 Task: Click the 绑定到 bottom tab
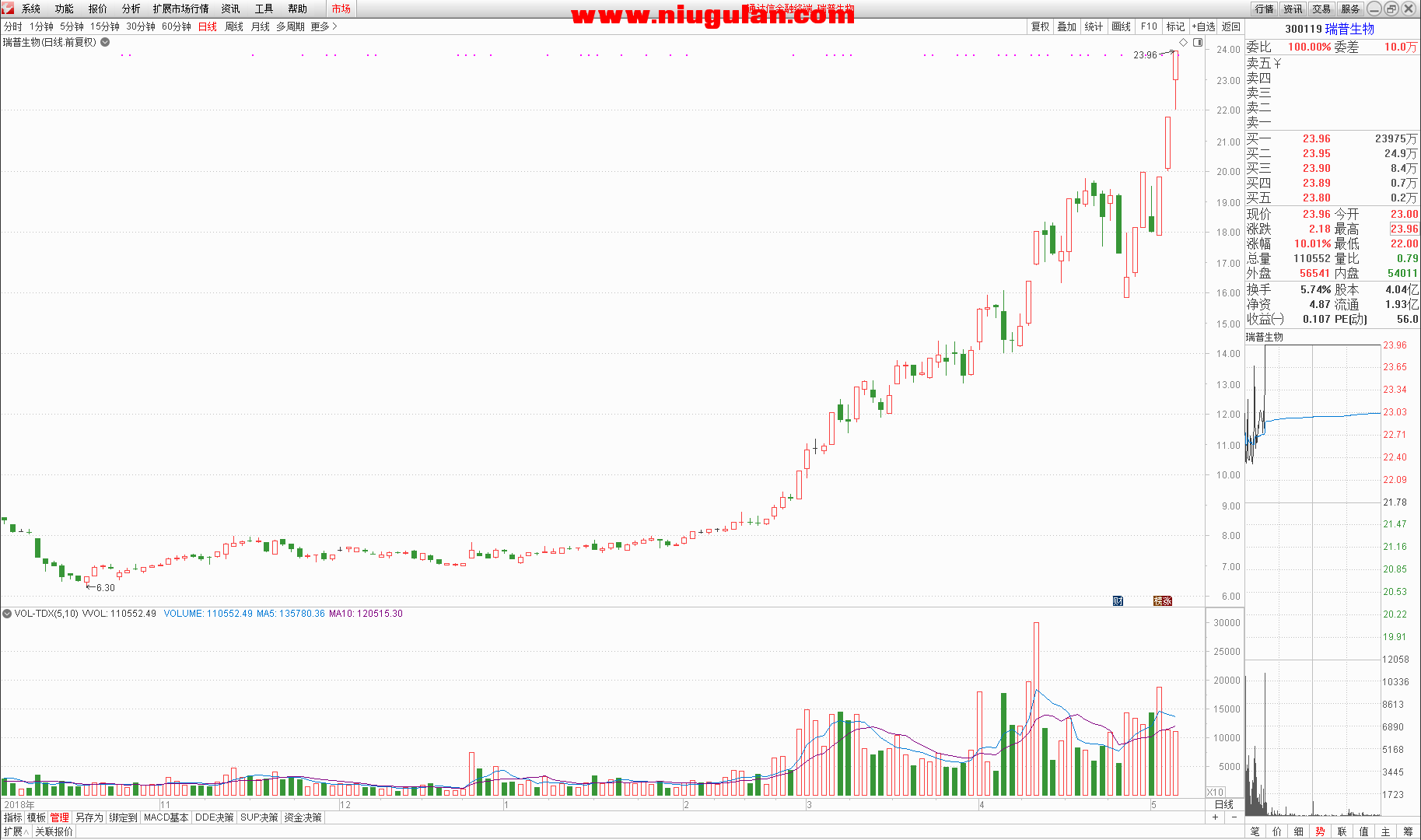(124, 817)
